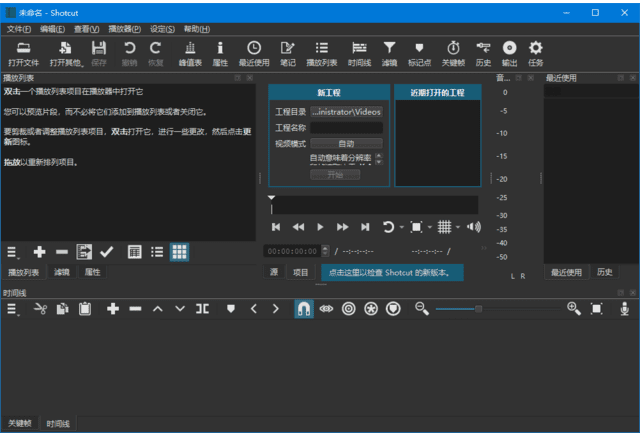Image resolution: width=642 pixels, height=433 pixels.
Task: Click the playlist remove (minus) icon
Action: click(62, 252)
